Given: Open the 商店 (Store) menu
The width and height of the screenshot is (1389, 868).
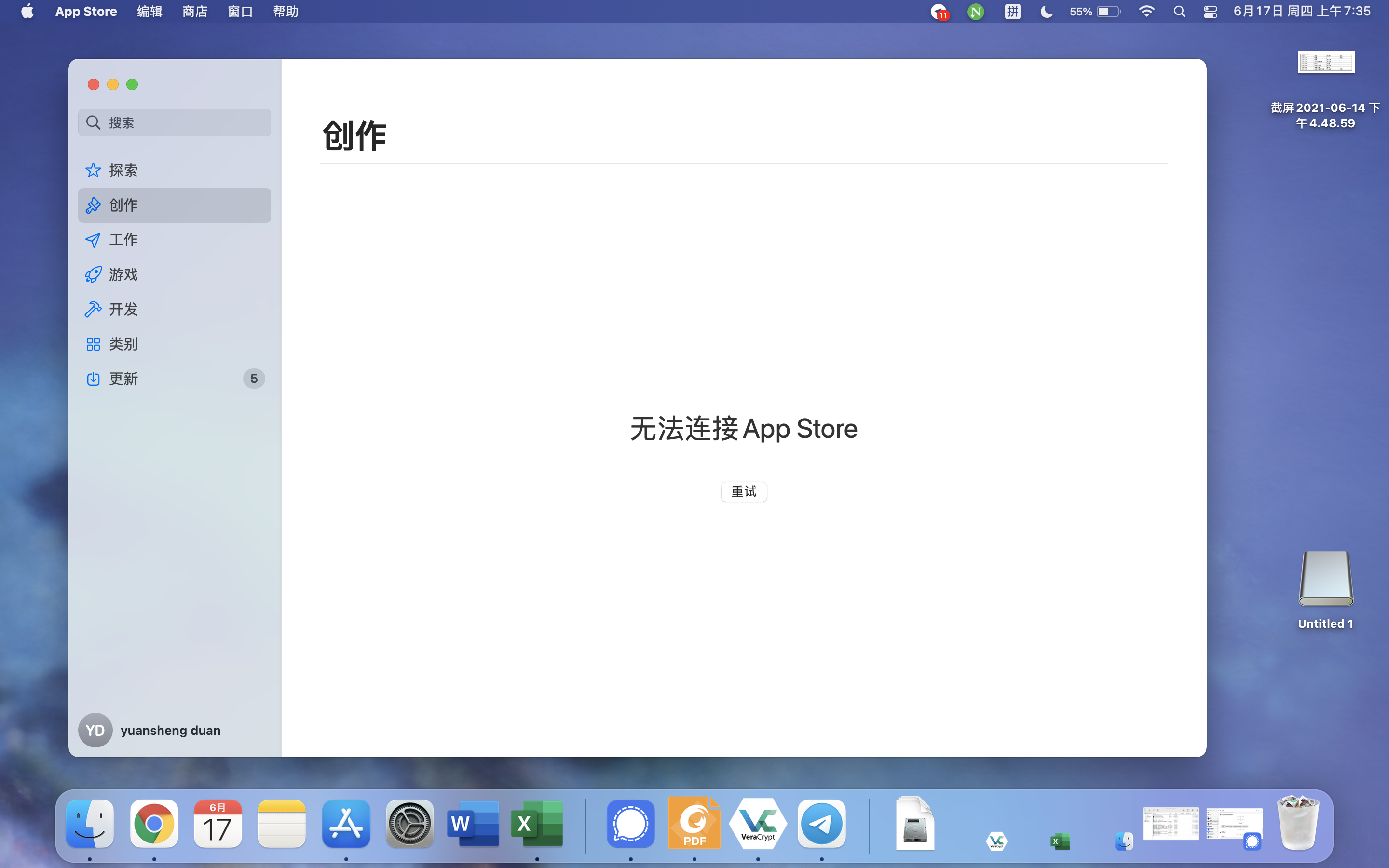Looking at the screenshot, I should [194, 12].
